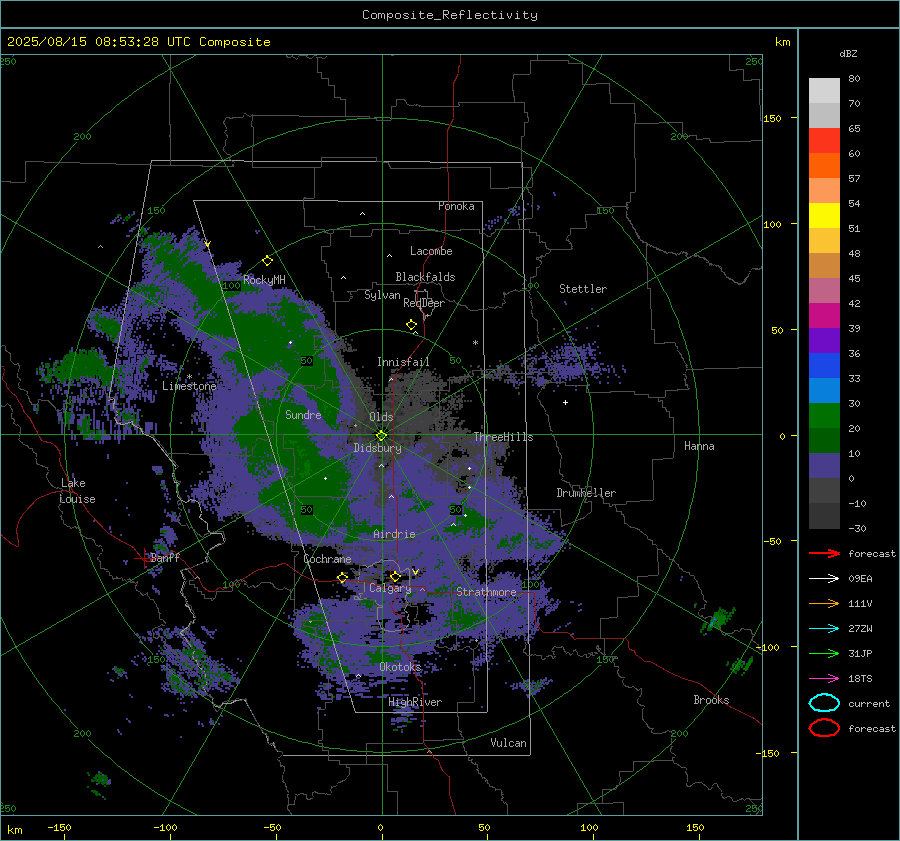Viewport: 900px width, 841px height.
Task: Click the yellow diamond marker below RedDeer
Action: 411,325
